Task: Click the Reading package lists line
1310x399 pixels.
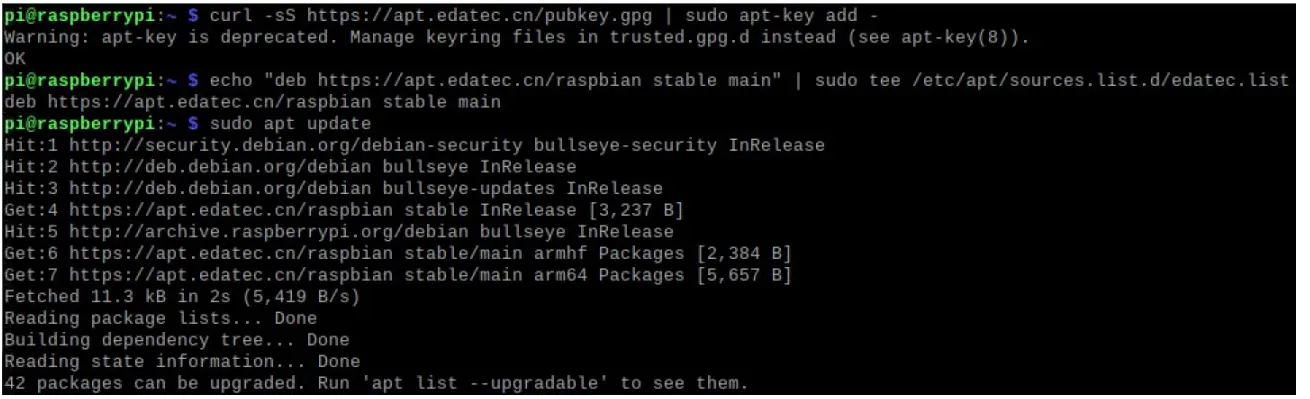Action: (160, 319)
